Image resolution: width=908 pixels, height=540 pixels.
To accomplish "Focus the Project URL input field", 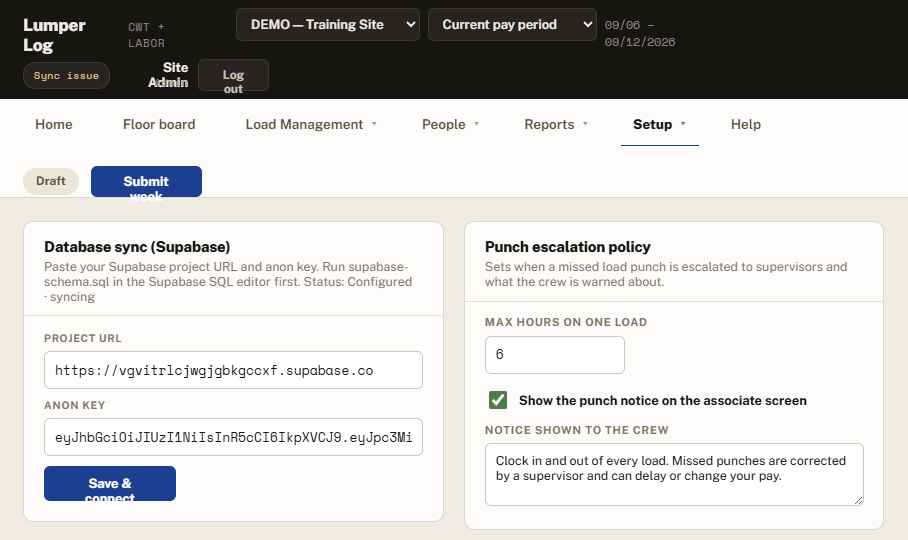I will [233, 370].
